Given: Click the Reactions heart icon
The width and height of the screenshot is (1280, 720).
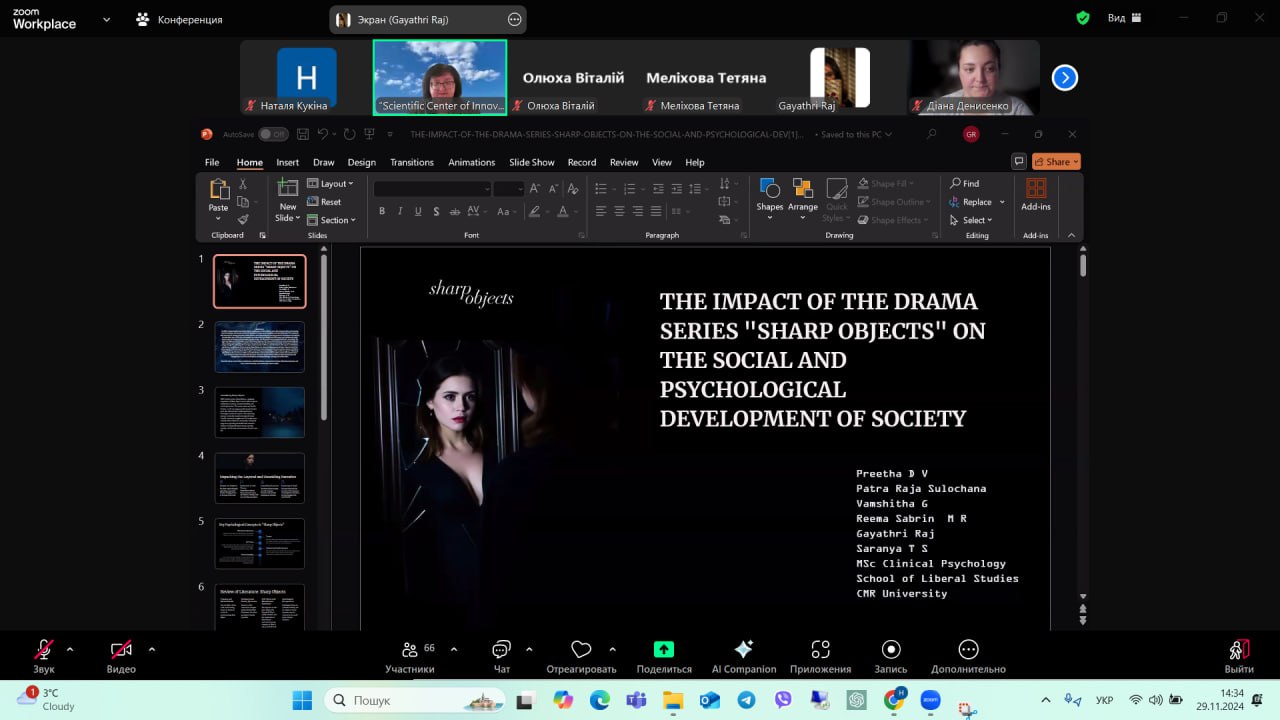Looking at the screenshot, I should pyautogui.click(x=581, y=650).
